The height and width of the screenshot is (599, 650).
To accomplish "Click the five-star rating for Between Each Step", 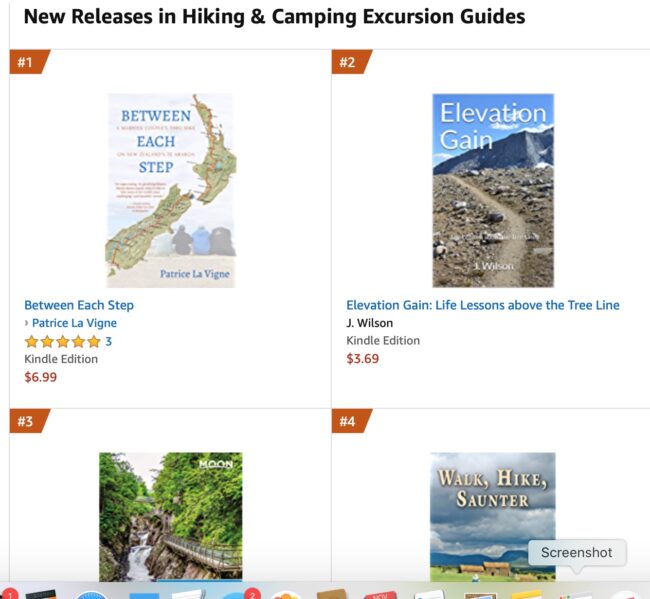I will coord(62,341).
